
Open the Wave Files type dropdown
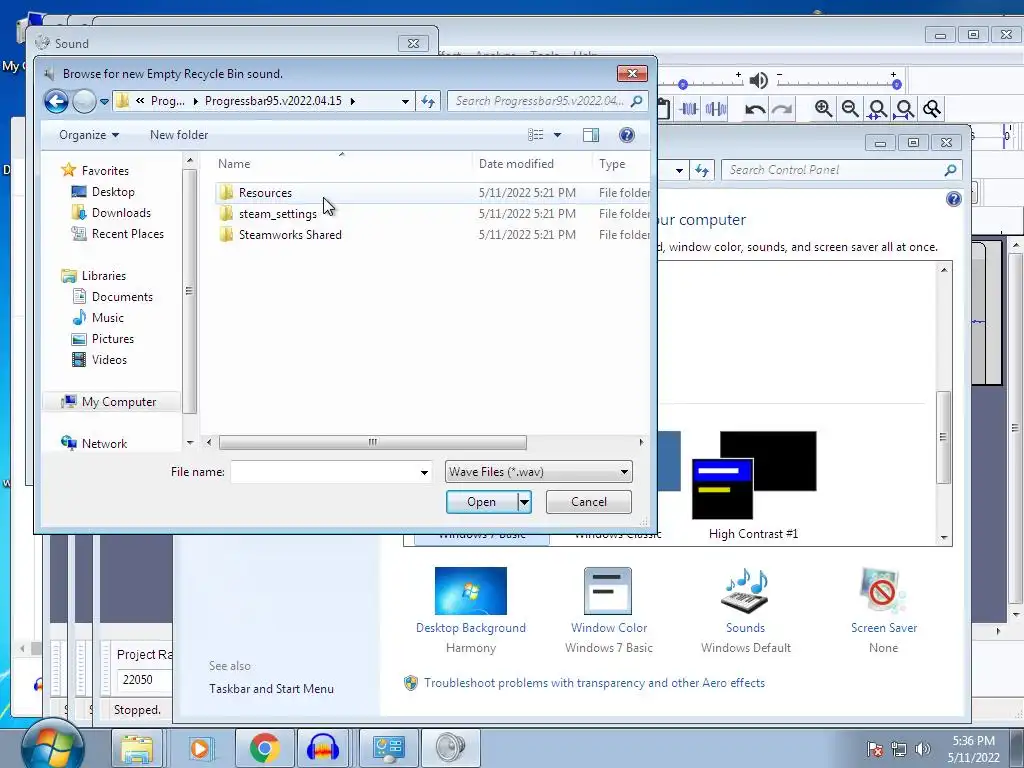(x=538, y=472)
